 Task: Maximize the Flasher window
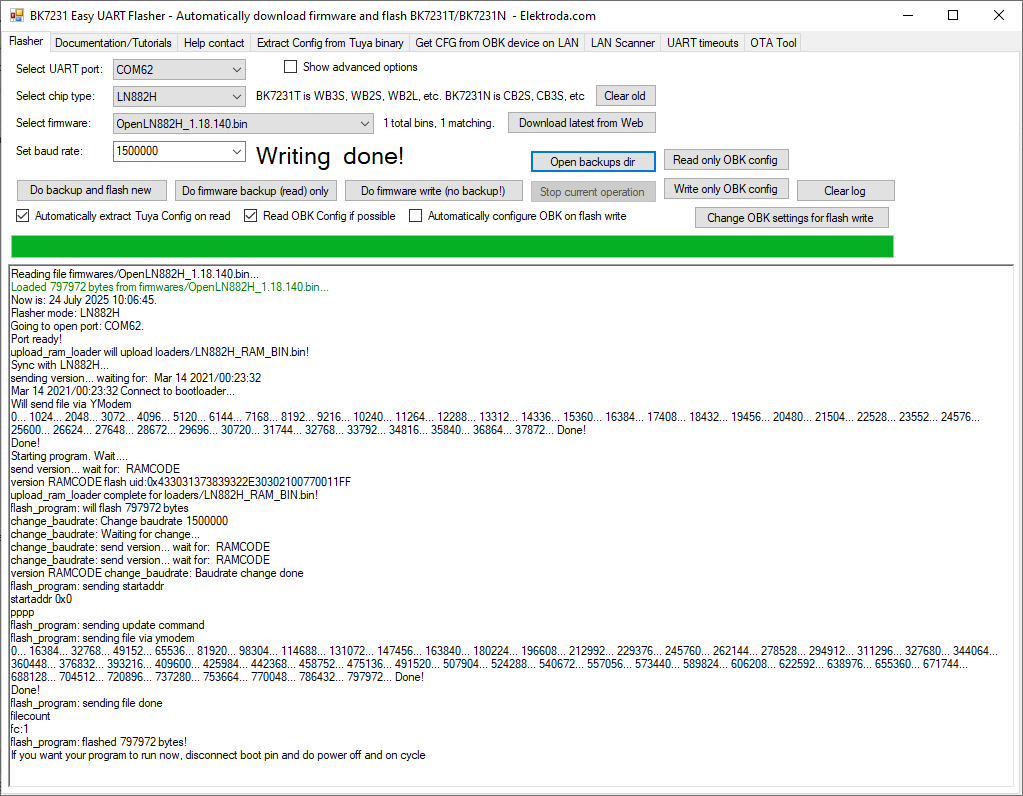(953, 15)
